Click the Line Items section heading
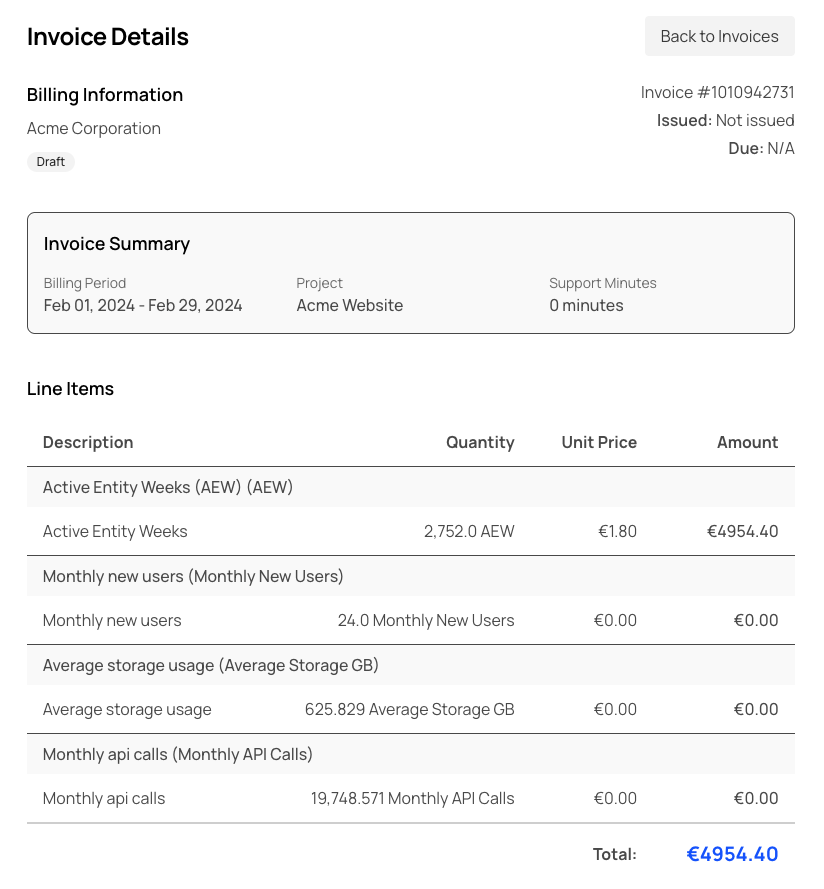This screenshot has height=889, width=824. 70,389
